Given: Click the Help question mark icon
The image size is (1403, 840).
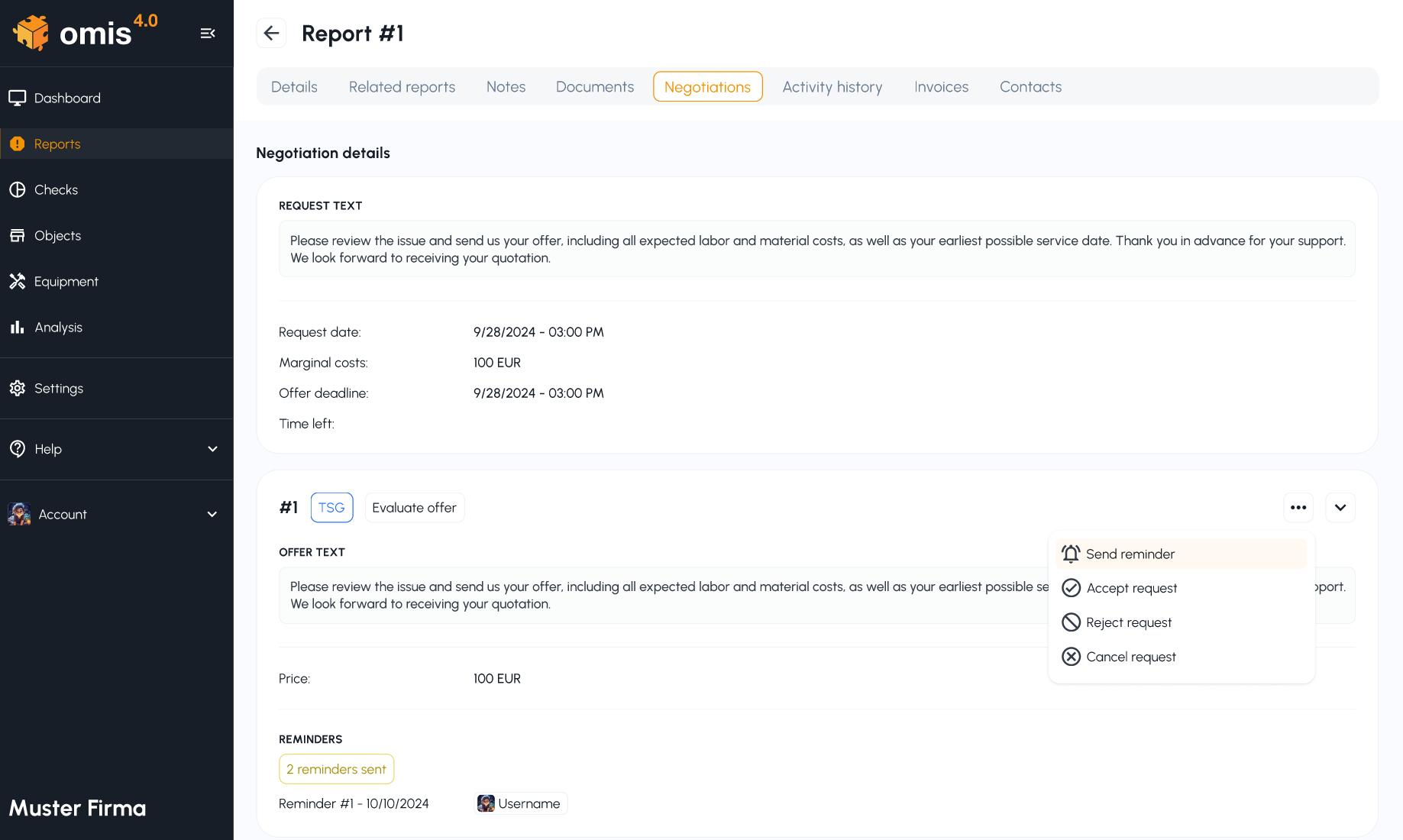Looking at the screenshot, I should tap(18, 449).
